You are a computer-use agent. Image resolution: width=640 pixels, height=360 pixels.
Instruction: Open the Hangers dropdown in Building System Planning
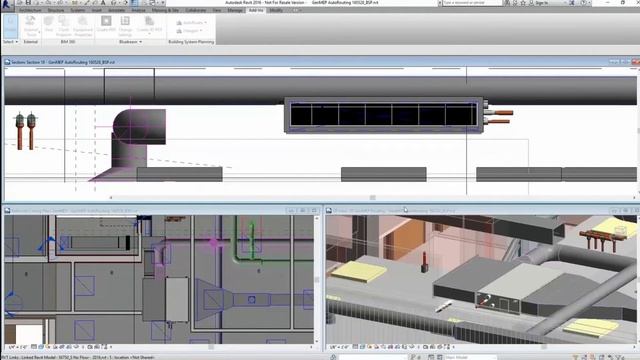pos(189,31)
